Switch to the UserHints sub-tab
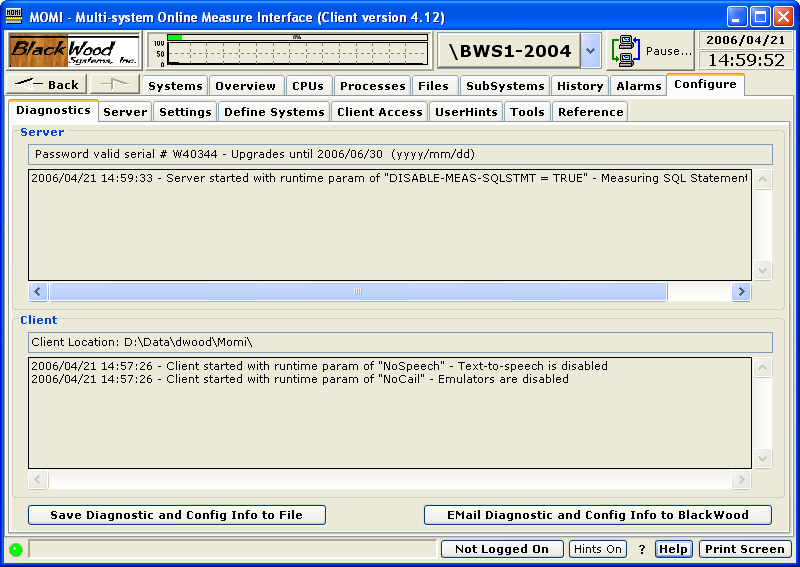Image resolution: width=800 pixels, height=567 pixels. pos(466,112)
